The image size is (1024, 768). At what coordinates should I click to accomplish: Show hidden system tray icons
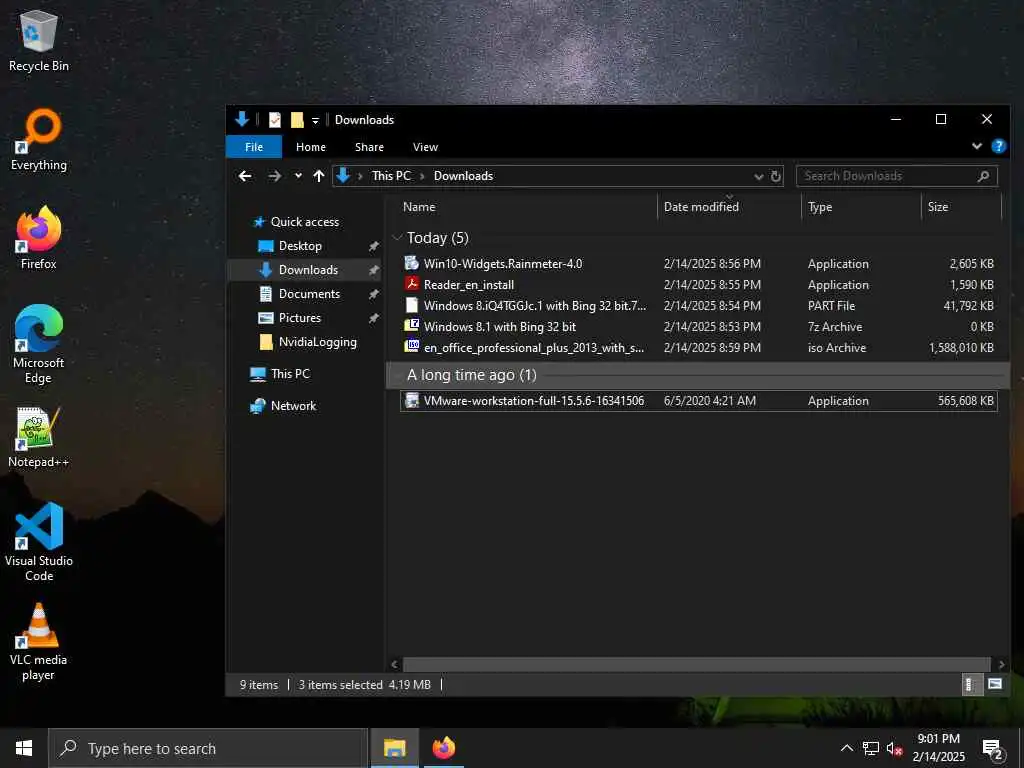point(846,748)
